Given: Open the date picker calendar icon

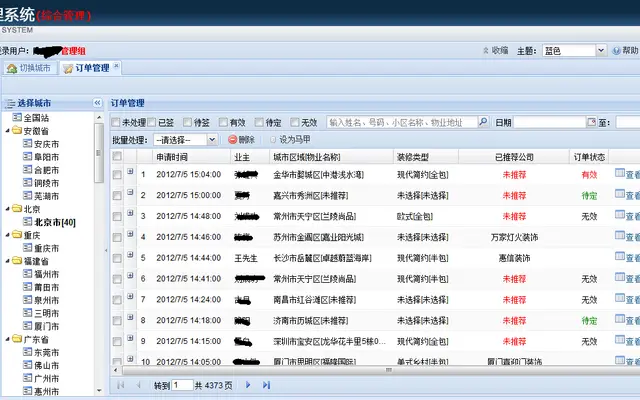Looking at the screenshot, I should 591,122.
